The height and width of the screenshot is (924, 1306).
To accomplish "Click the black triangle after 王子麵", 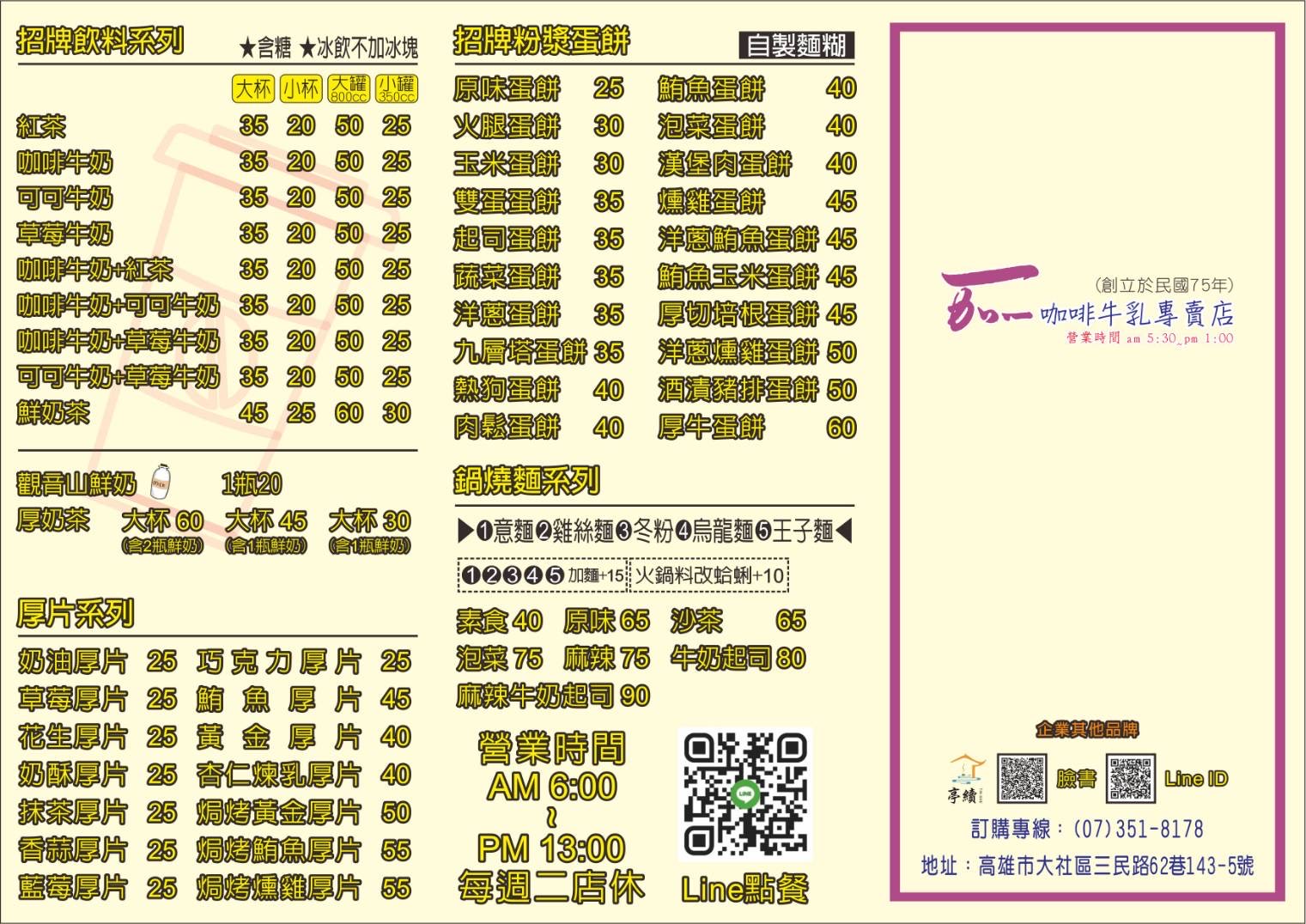I will click(844, 532).
